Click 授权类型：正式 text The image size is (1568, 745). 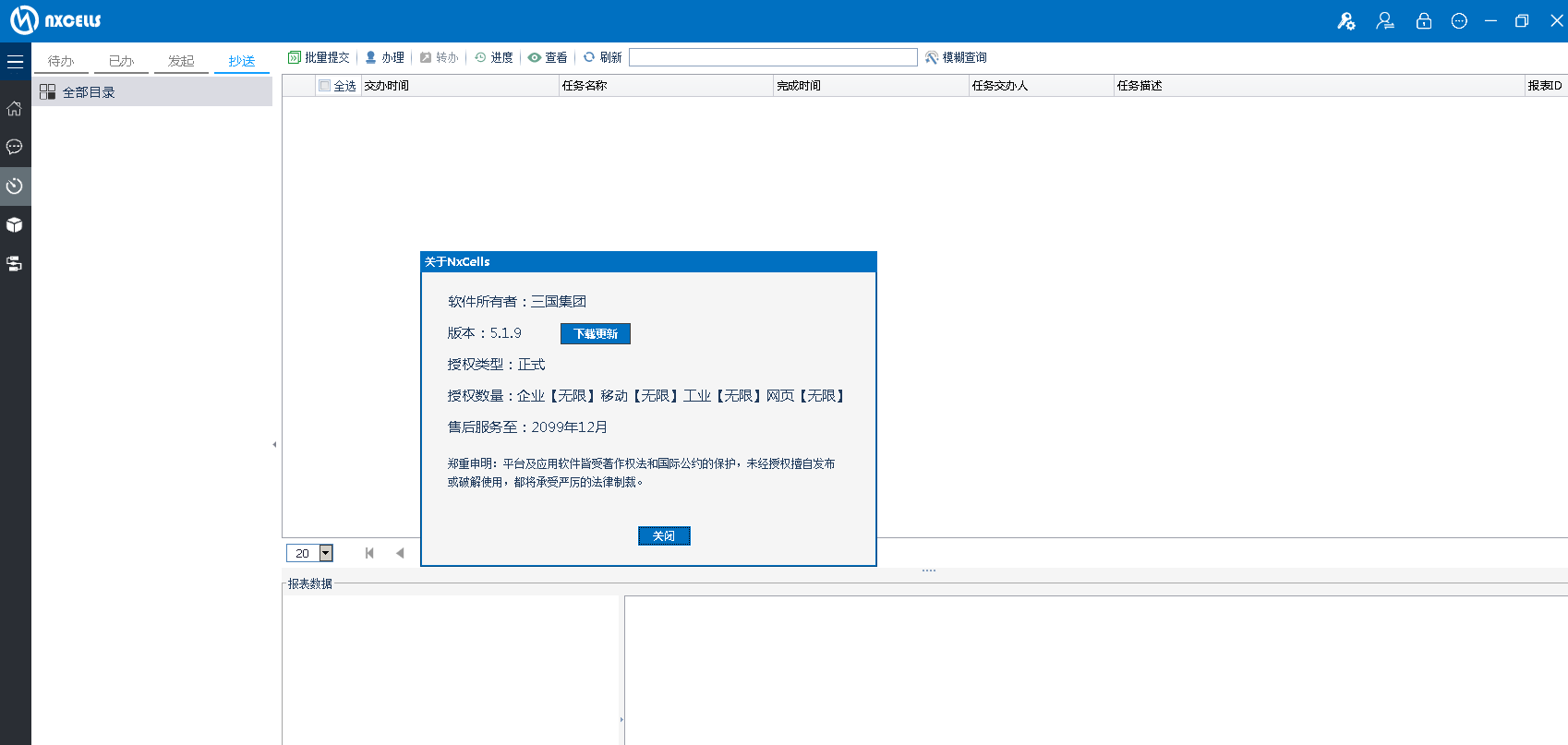497,365
